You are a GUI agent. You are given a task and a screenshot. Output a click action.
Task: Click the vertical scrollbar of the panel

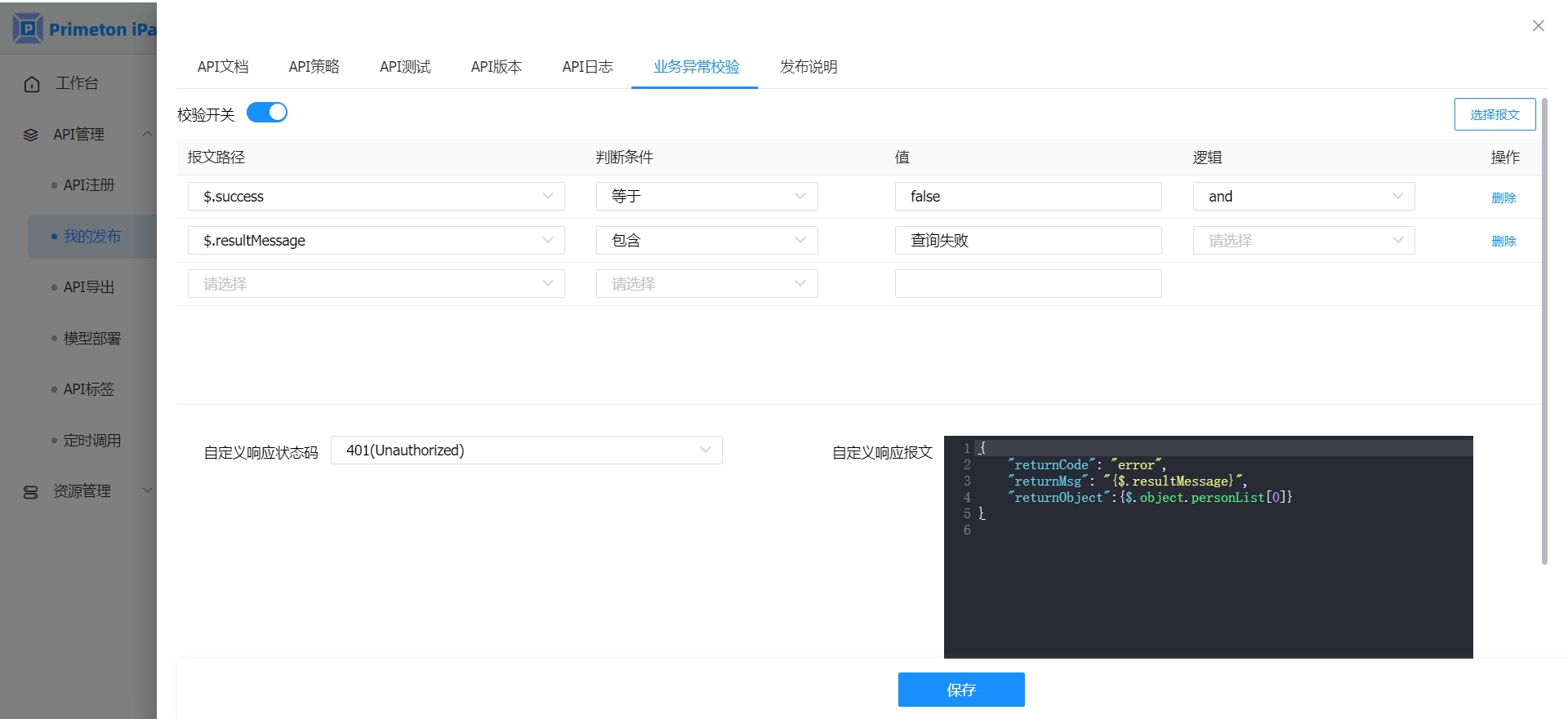pos(1543,326)
